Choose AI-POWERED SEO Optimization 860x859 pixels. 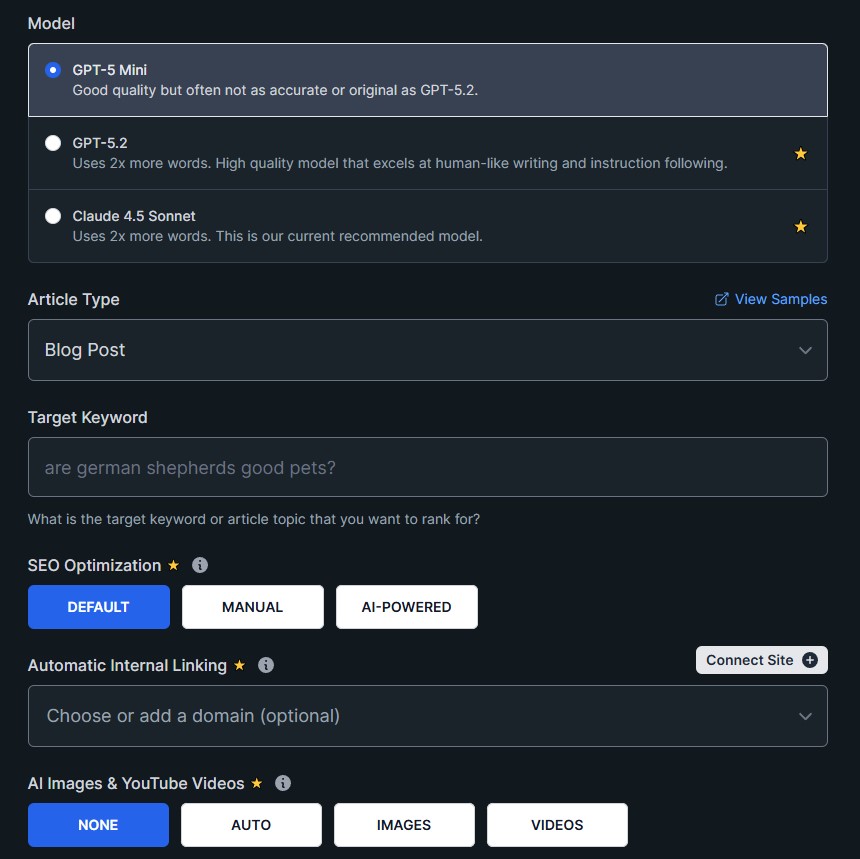(406, 607)
